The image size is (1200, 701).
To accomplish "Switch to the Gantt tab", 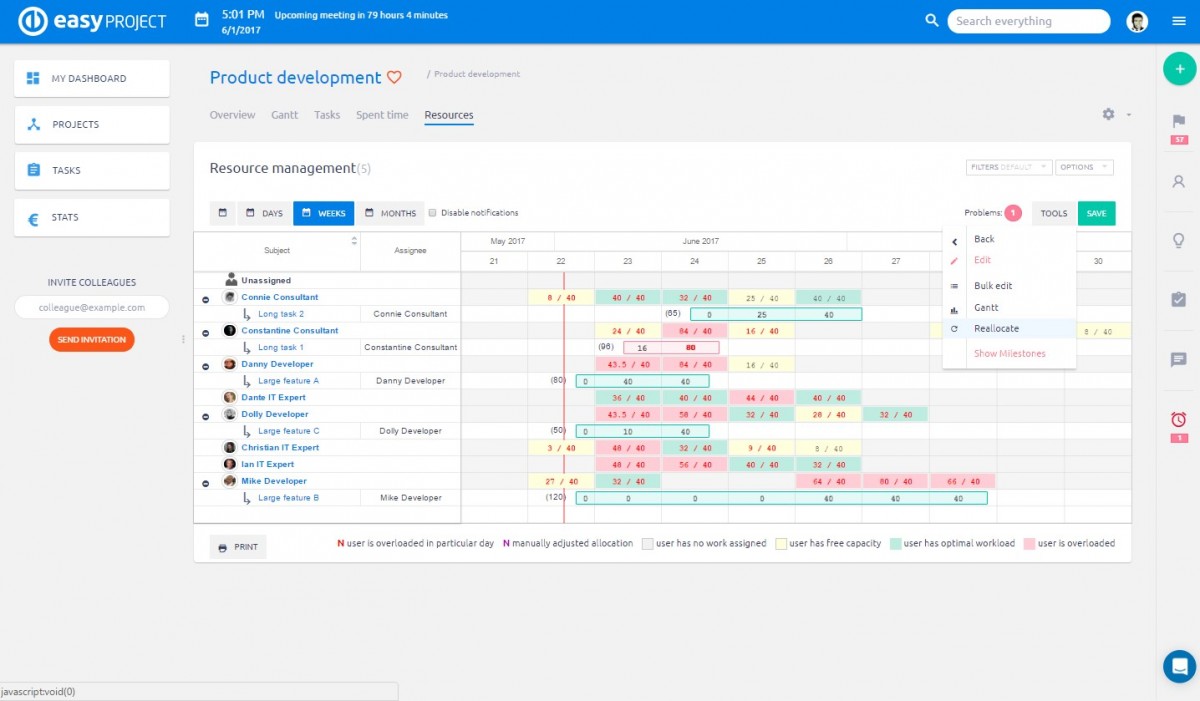I will click(284, 114).
